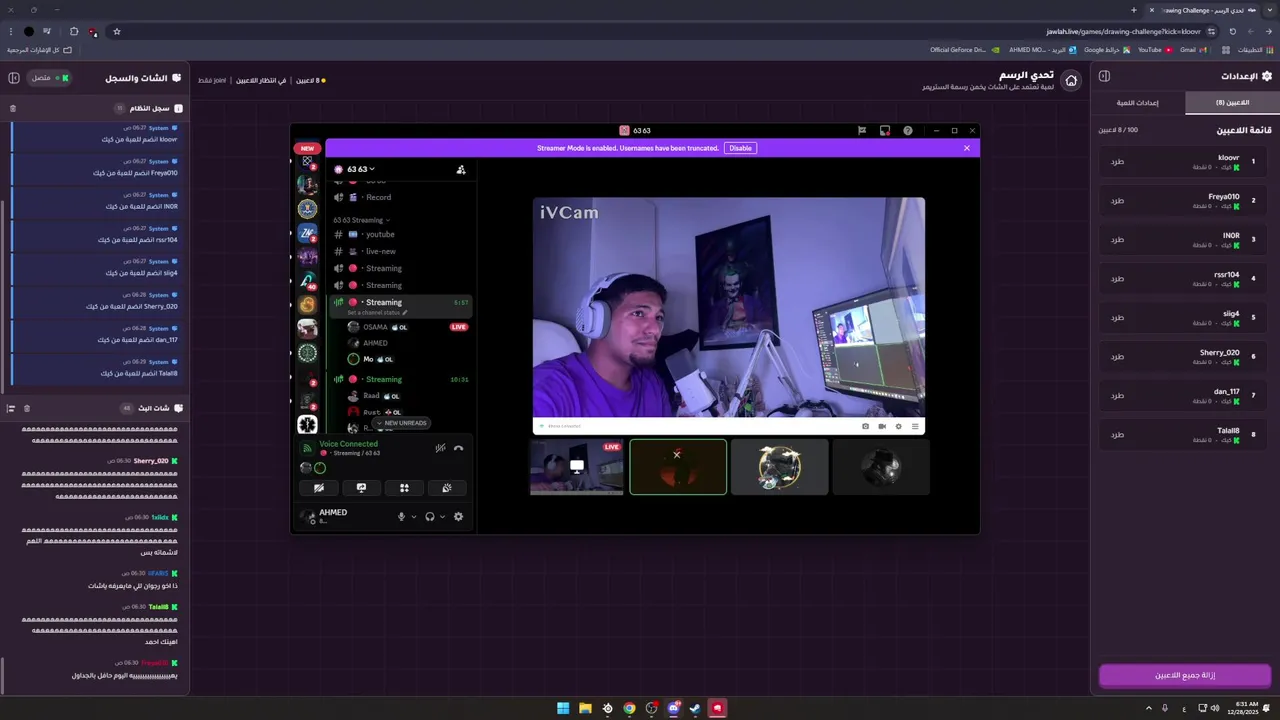Open the ZW server in Discord sidebar
1280x720 pixels.
pos(307,233)
